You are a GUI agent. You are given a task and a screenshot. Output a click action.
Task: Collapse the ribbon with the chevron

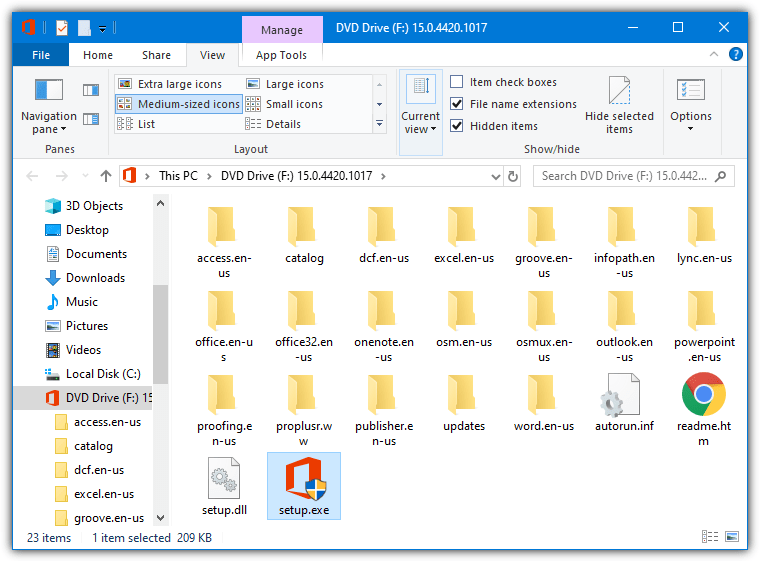pos(713,54)
